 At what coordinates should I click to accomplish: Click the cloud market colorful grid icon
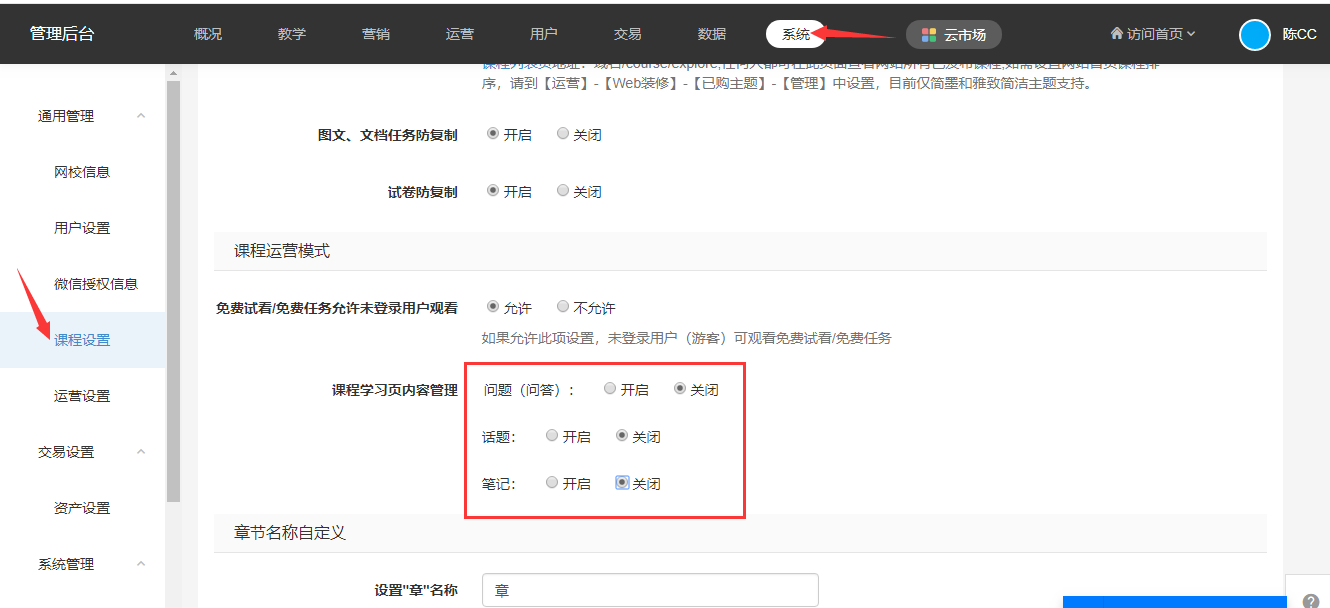[x=929, y=35]
